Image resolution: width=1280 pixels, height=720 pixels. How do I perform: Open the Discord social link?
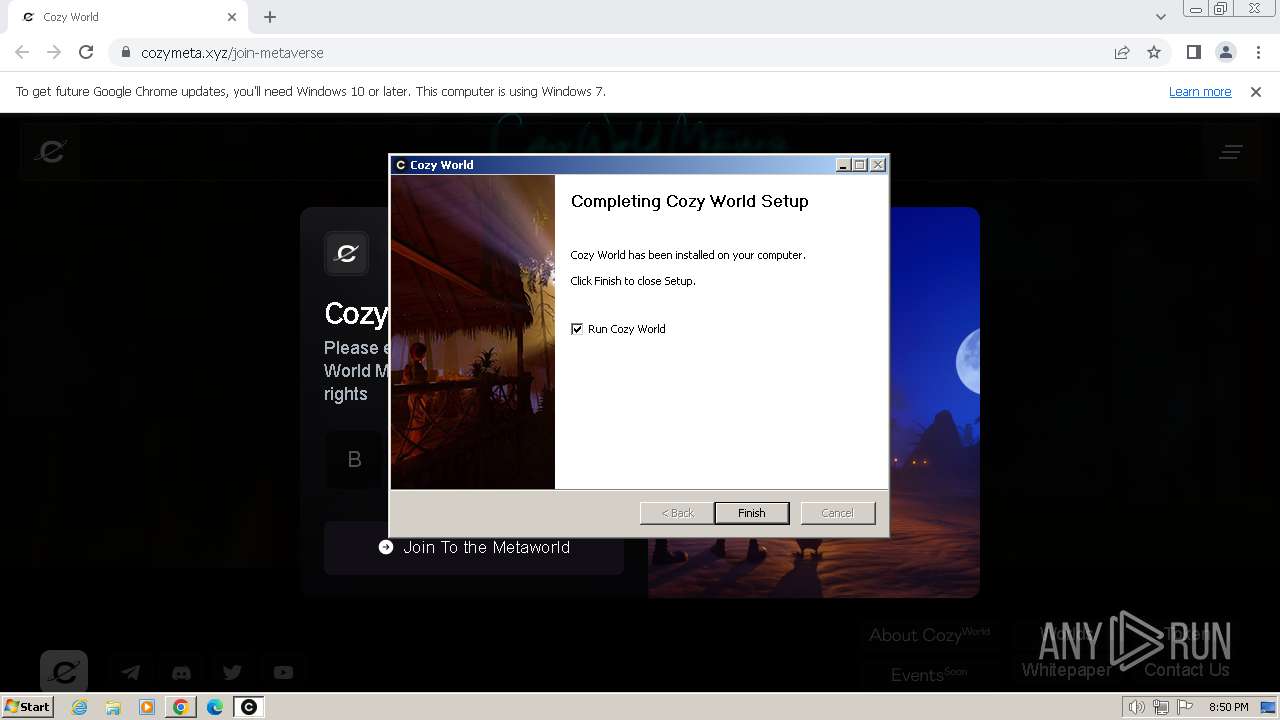pos(181,673)
